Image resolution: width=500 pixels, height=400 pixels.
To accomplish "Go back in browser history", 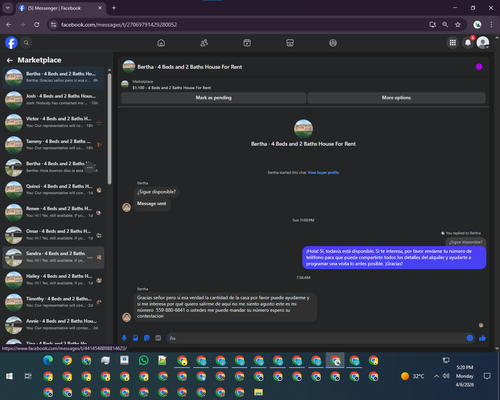I will pos(9,25).
